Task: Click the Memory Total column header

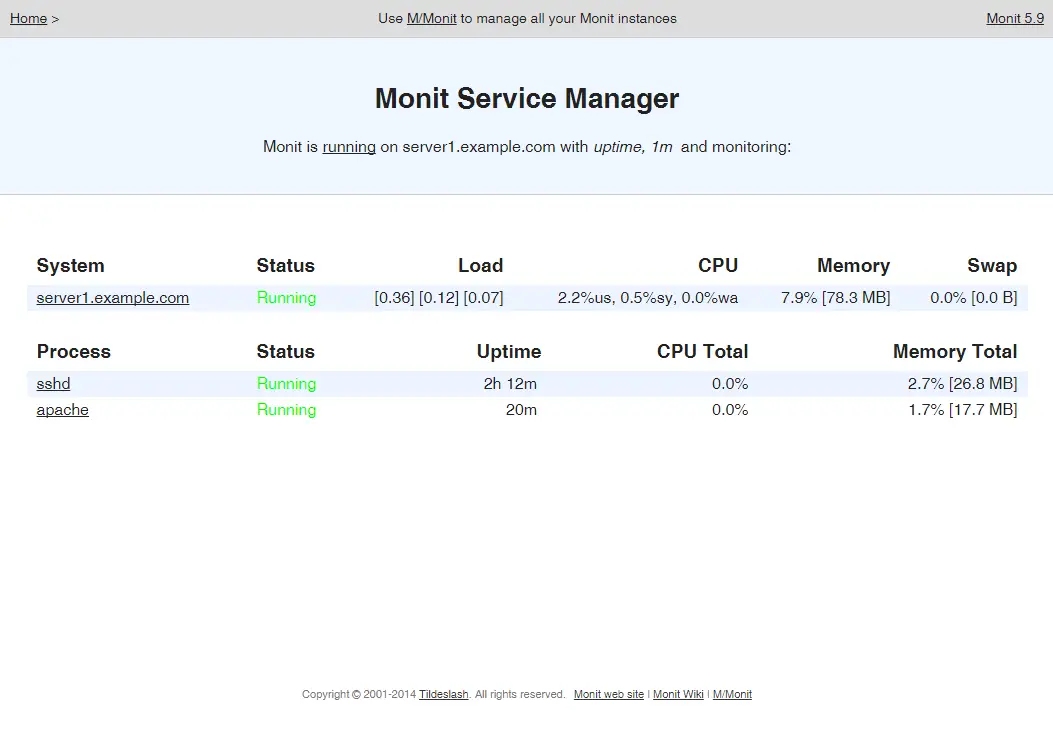Action: [955, 352]
